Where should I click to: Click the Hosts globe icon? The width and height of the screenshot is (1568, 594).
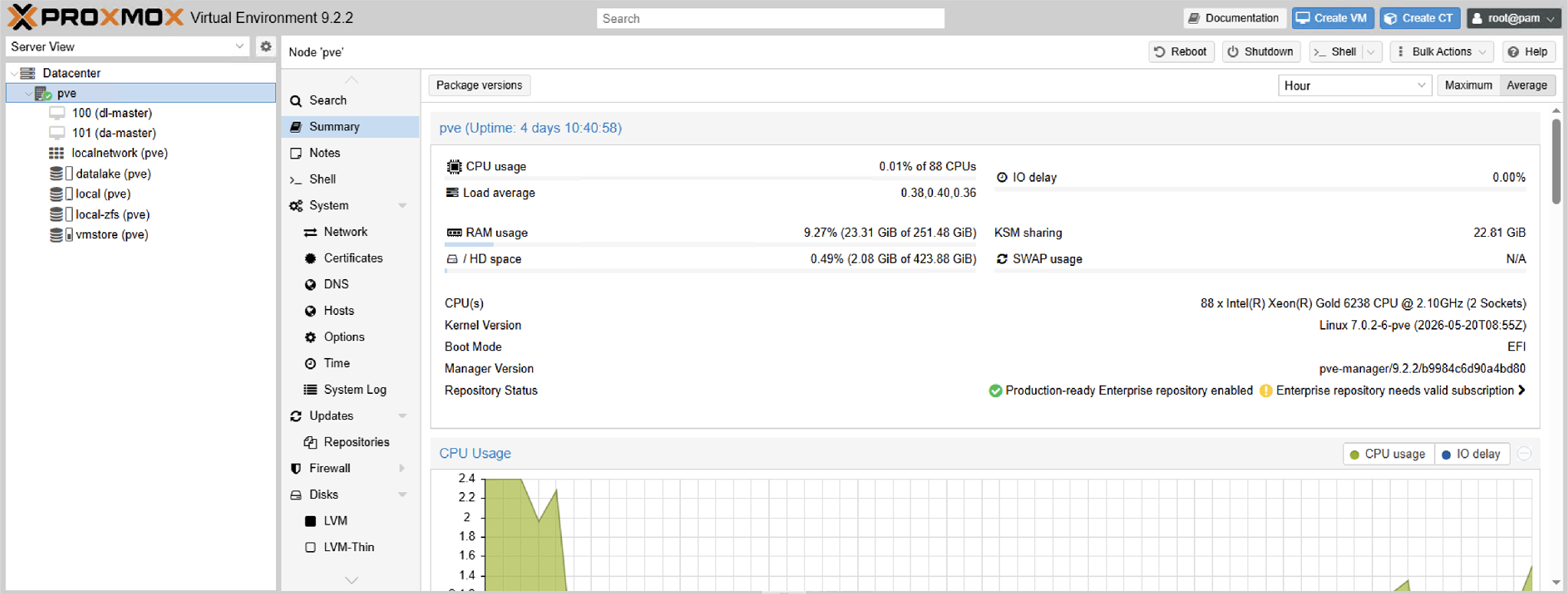point(311,311)
